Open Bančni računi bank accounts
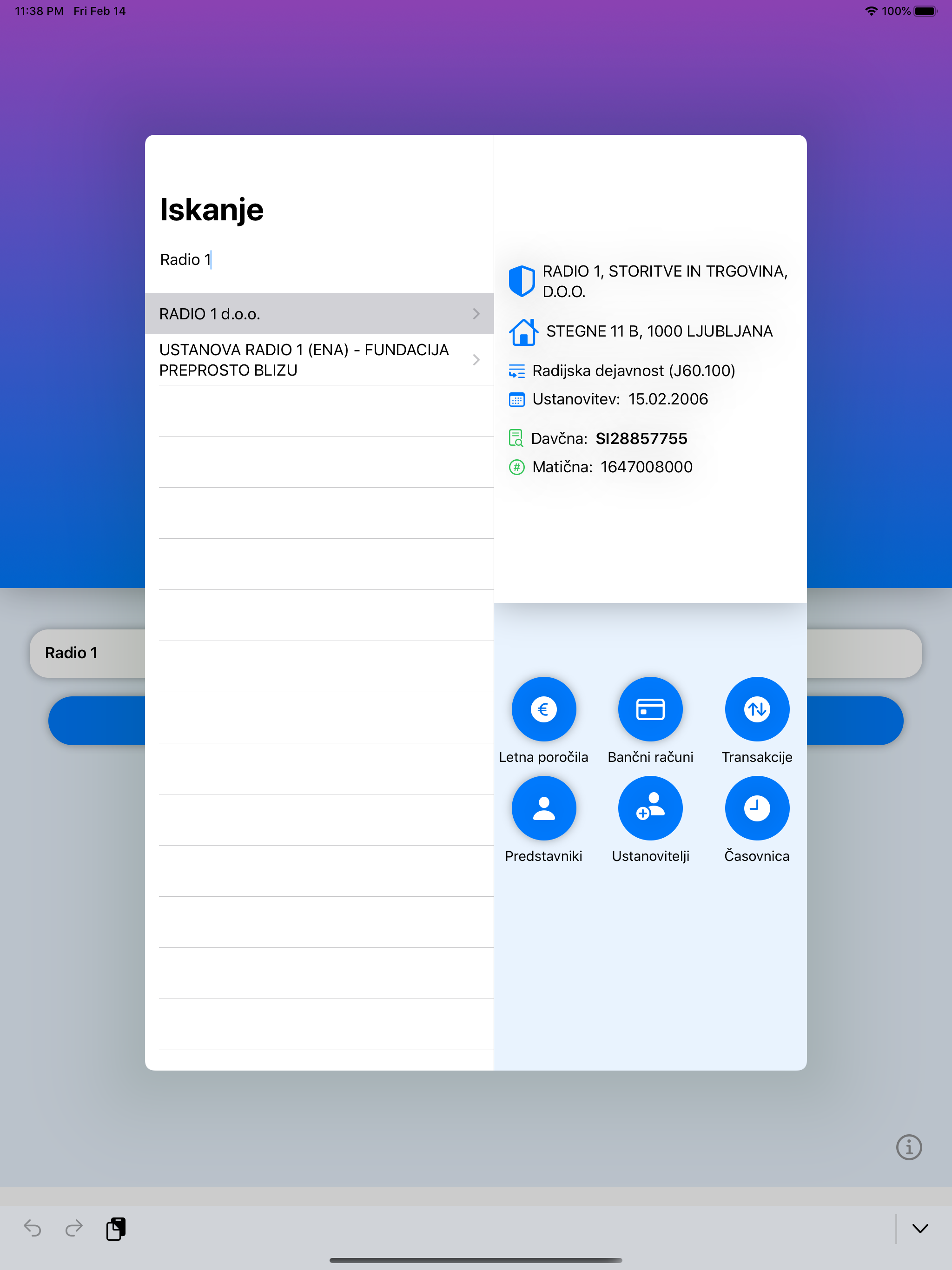 pos(650,709)
